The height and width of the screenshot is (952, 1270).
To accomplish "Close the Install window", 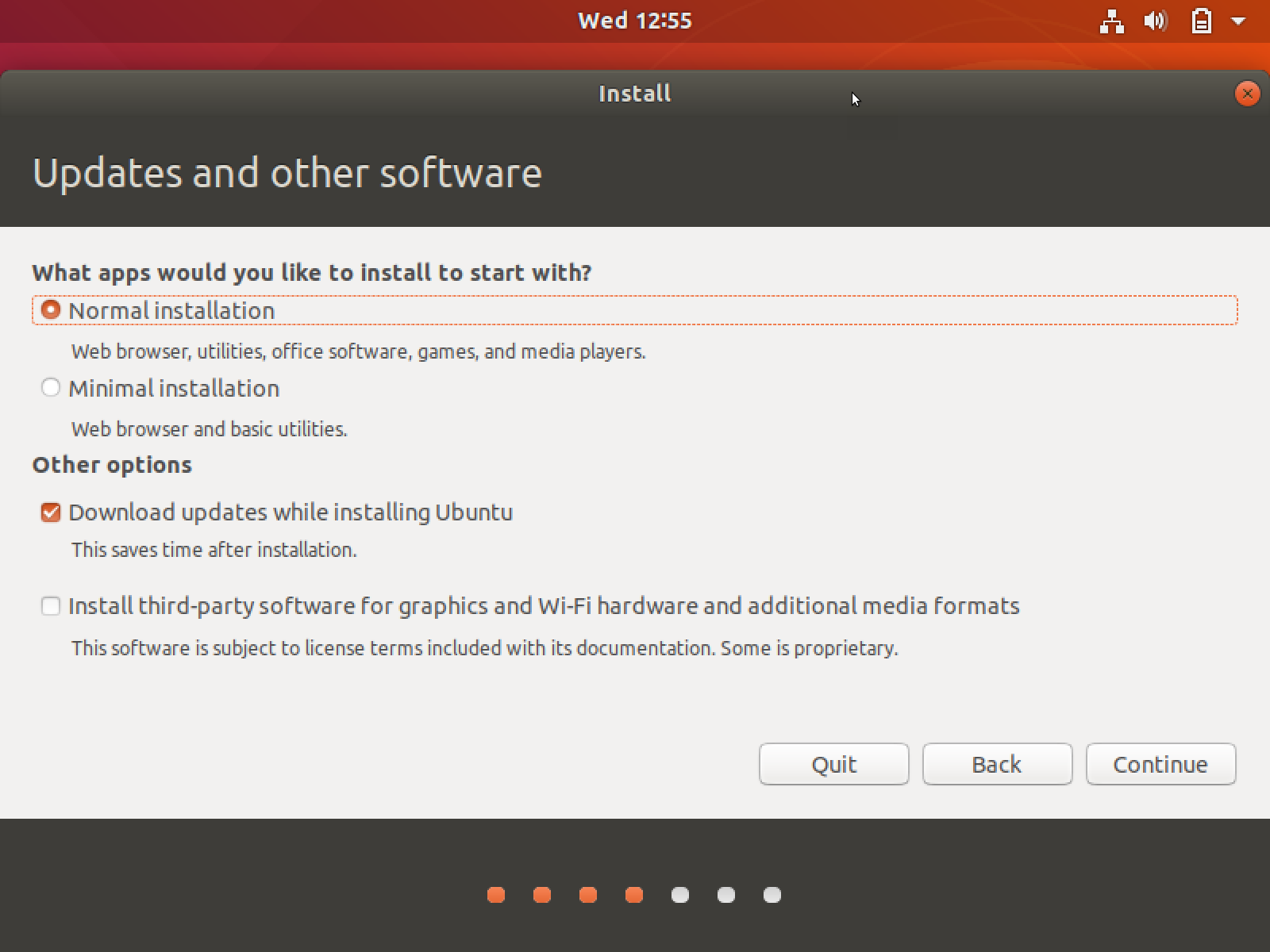I will click(x=1247, y=94).
